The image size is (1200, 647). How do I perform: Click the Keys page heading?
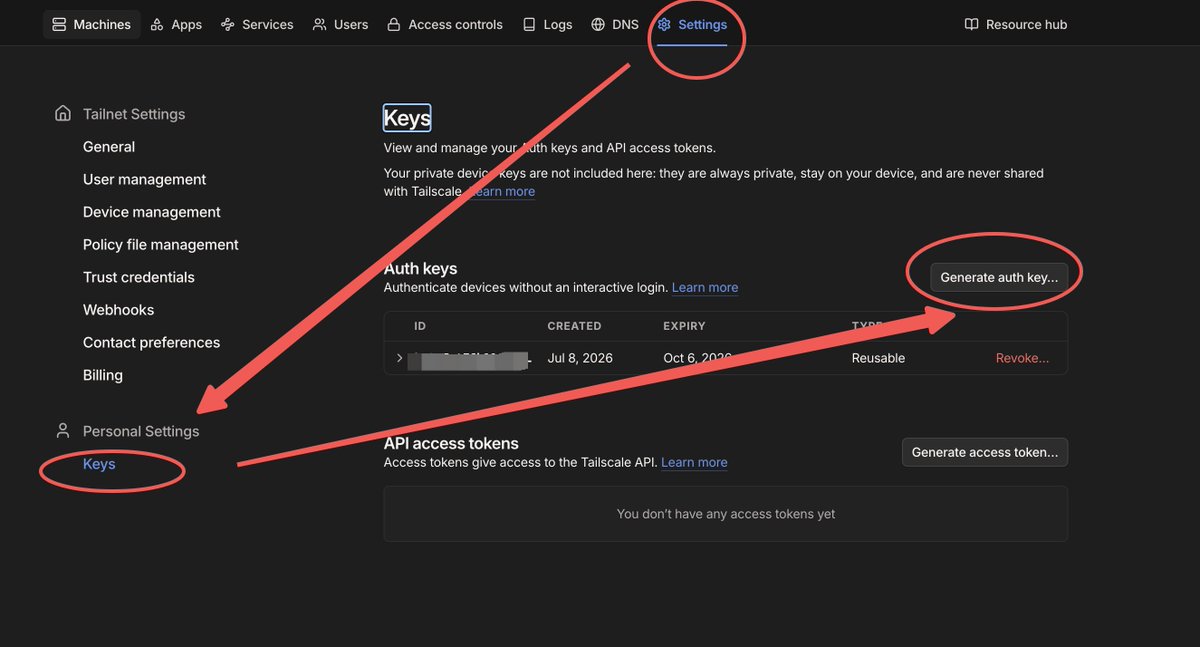tap(407, 118)
